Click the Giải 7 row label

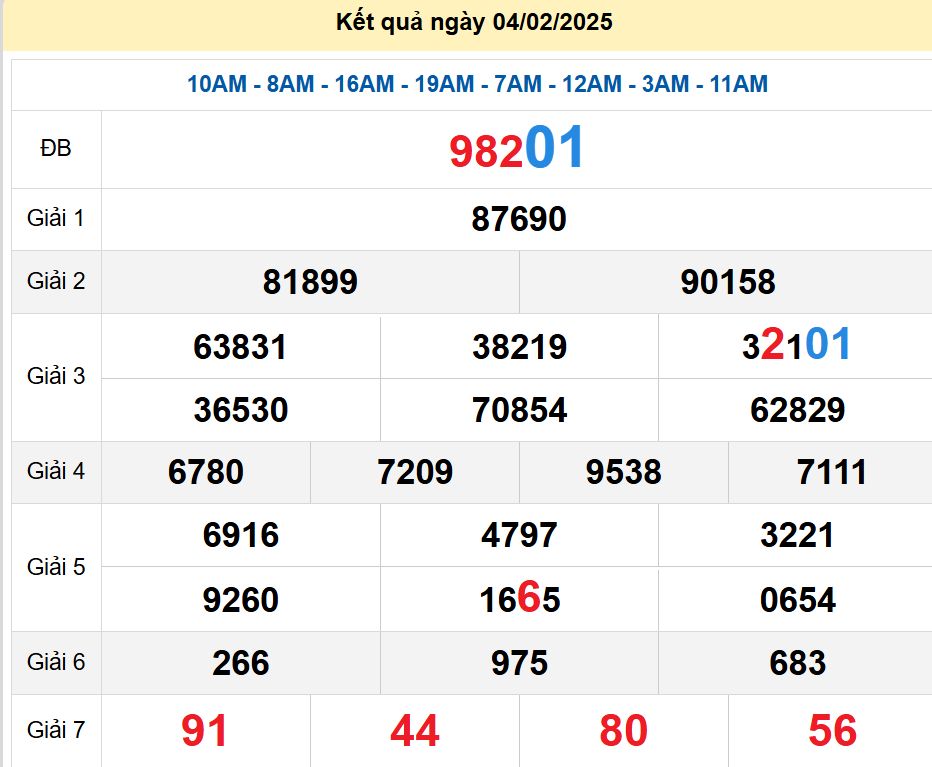pos(56,731)
